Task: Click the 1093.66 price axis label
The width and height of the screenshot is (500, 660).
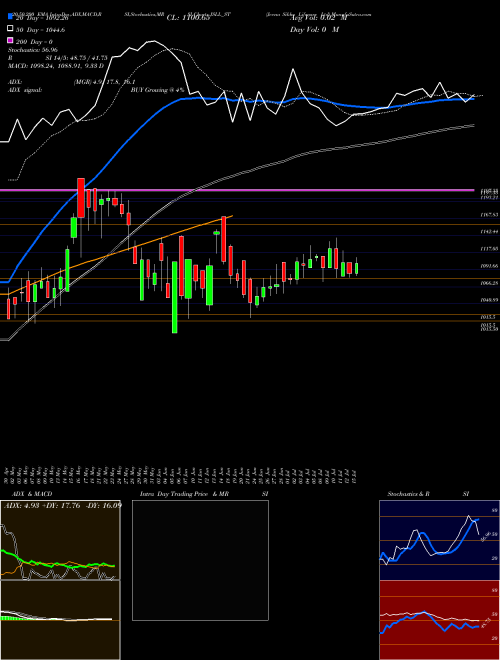Action: coord(489,266)
